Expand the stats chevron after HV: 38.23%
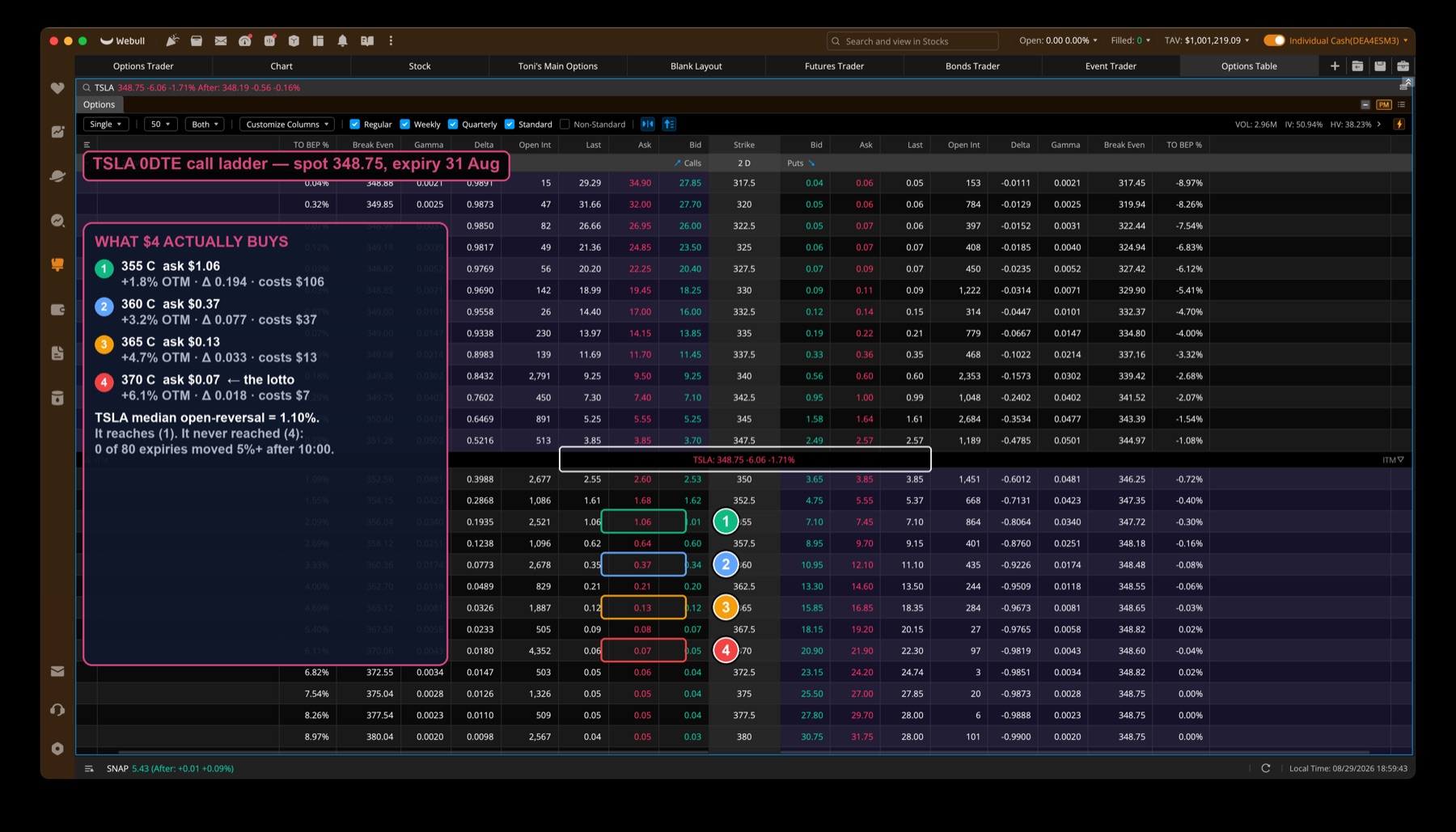The width and height of the screenshot is (1456, 832). click(x=1379, y=125)
